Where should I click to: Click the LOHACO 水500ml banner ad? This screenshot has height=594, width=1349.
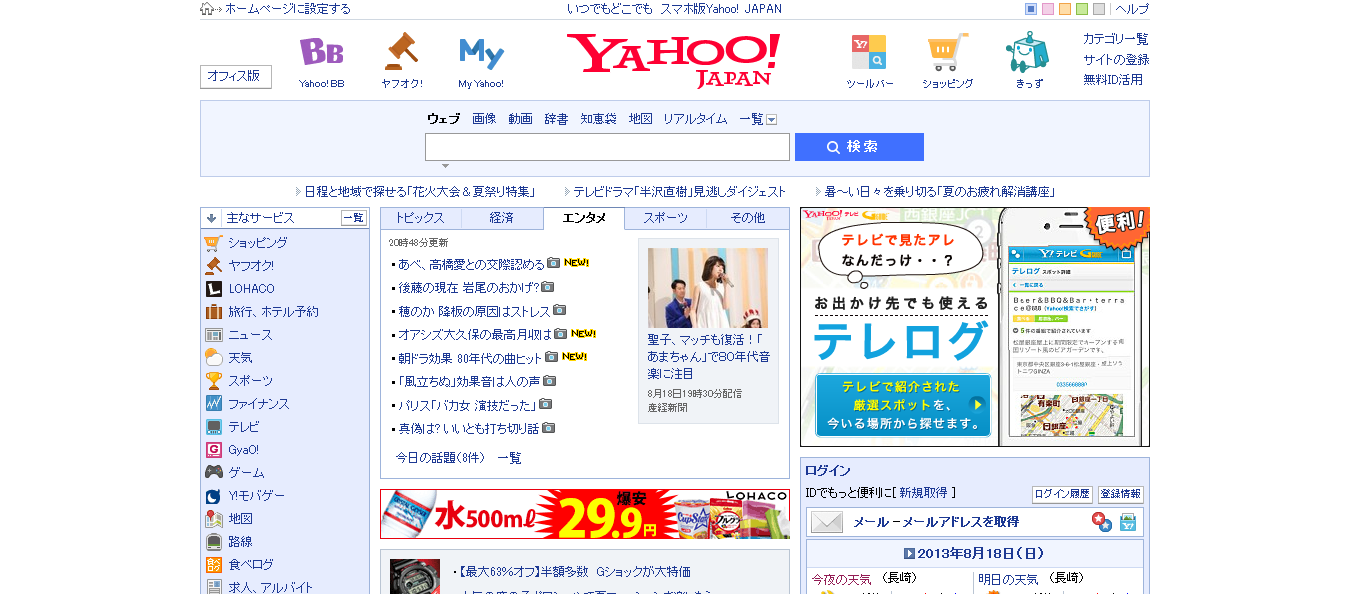(585, 514)
